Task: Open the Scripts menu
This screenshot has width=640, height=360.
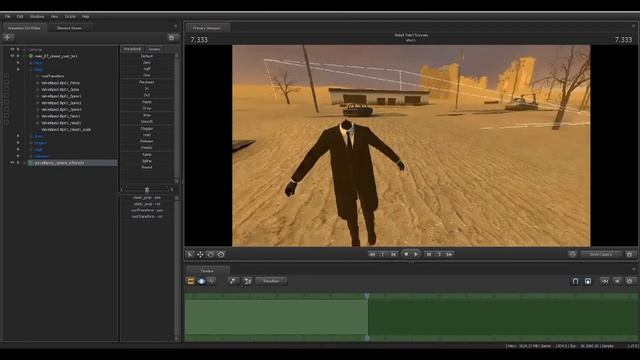Action: (x=70, y=16)
